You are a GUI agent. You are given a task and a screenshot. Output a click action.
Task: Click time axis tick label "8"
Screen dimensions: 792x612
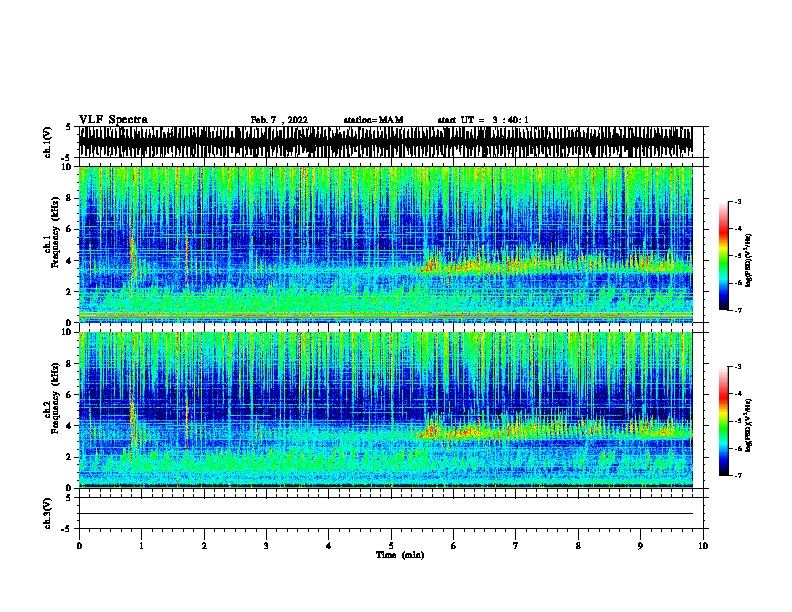[578, 546]
